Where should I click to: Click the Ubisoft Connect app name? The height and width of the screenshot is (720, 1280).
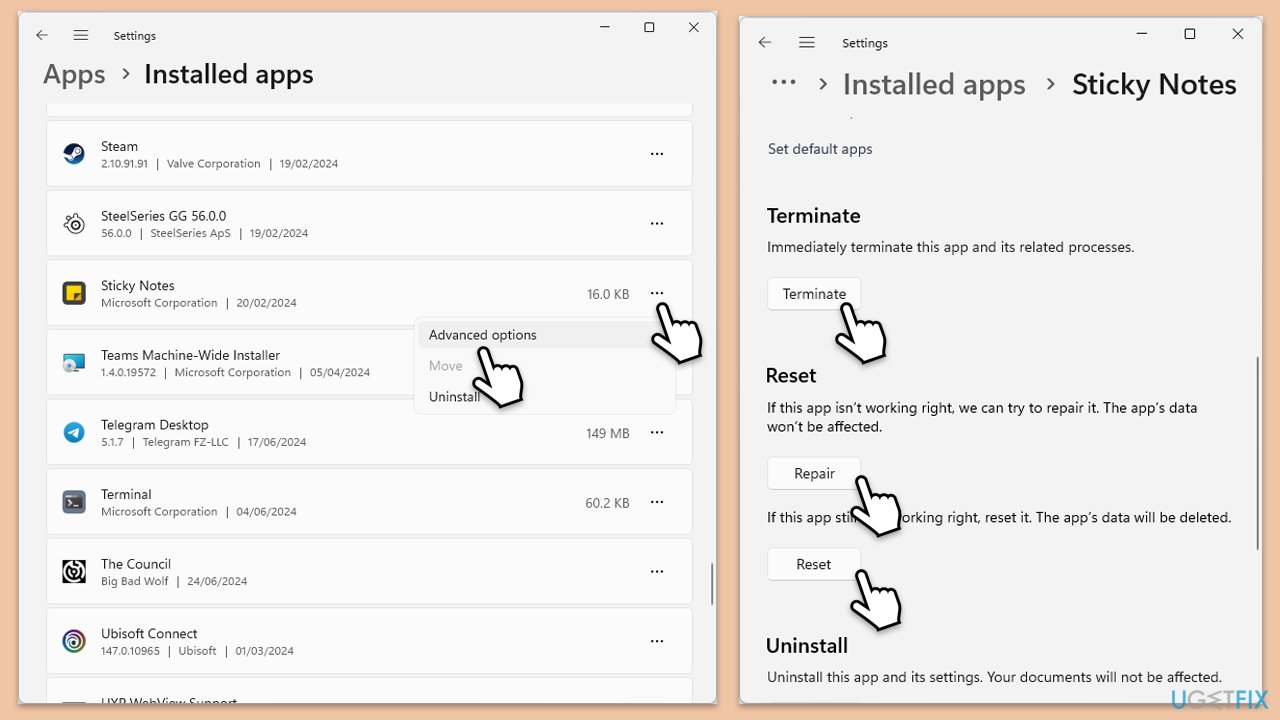(149, 633)
